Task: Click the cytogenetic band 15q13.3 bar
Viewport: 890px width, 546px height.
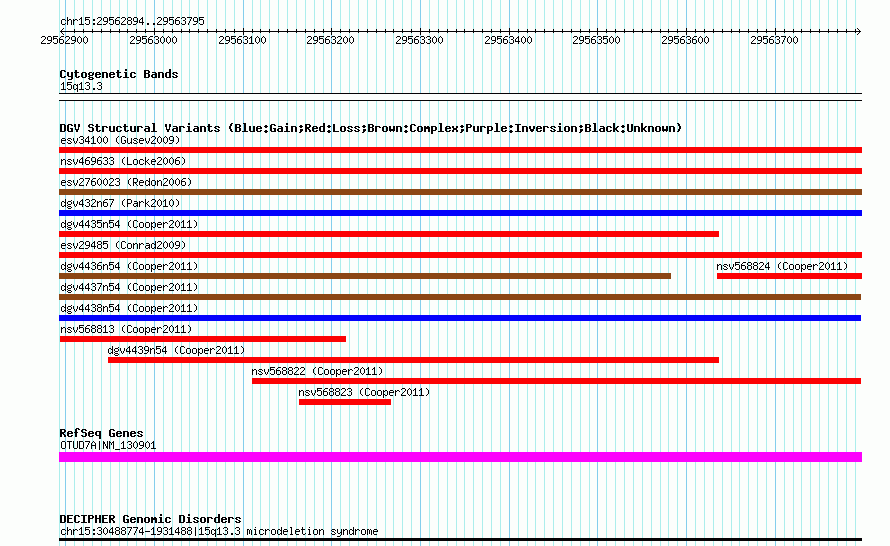Action: [460, 97]
